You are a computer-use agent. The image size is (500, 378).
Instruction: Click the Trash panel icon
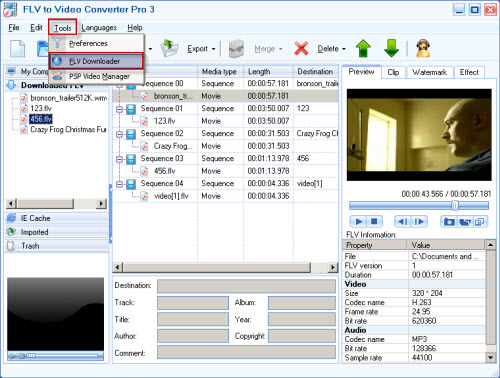pyautogui.click(x=11, y=246)
